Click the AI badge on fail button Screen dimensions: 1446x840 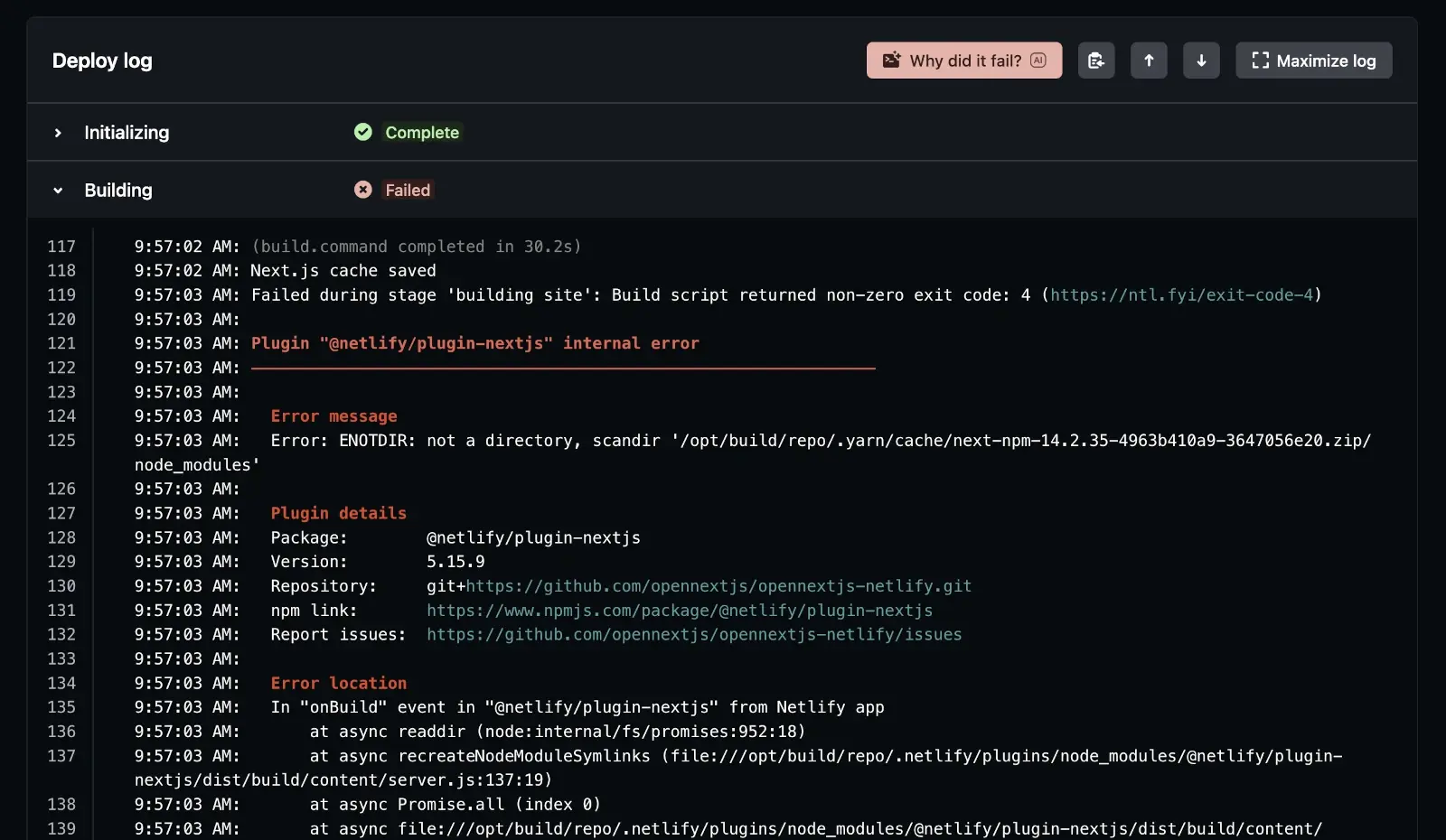1038,61
